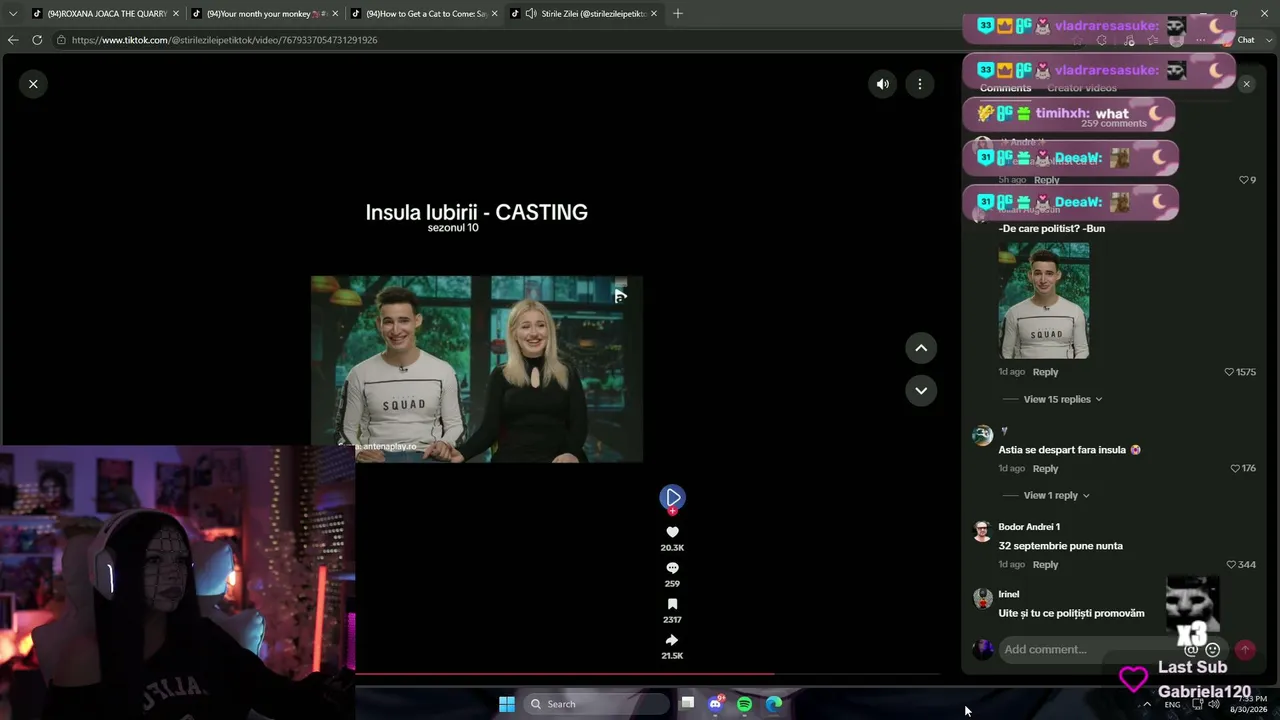Go back to the previous page
The width and height of the screenshot is (1280, 720).
coord(13,40)
